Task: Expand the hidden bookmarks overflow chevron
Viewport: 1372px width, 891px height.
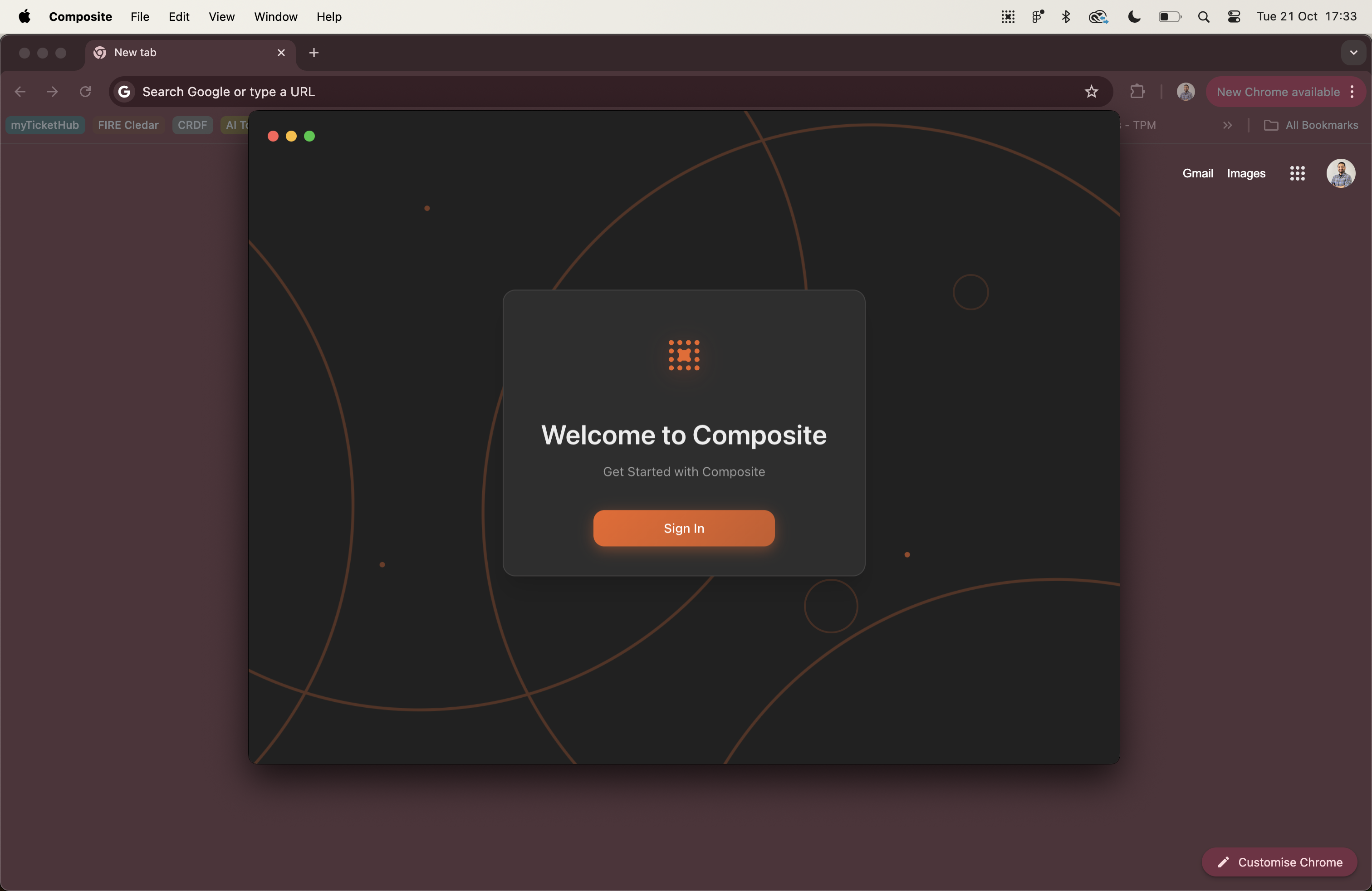Action: pos(1227,125)
